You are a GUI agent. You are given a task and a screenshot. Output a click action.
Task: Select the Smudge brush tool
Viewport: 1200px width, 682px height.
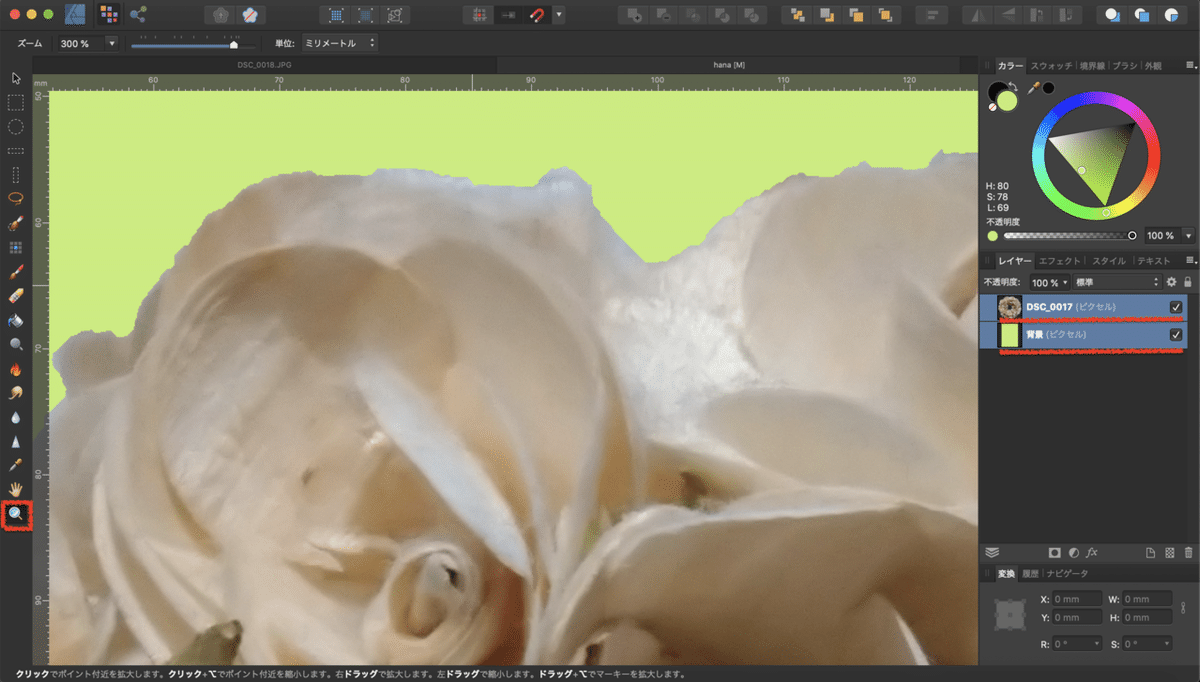(x=16, y=392)
